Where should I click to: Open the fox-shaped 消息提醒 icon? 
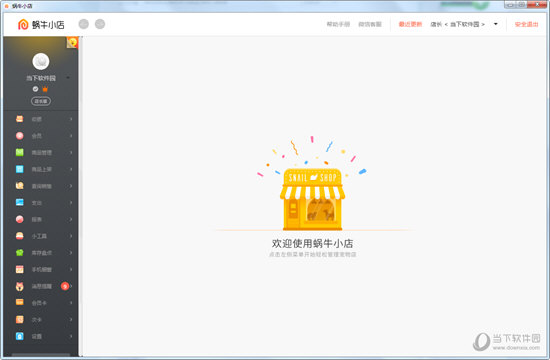(20, 286)
